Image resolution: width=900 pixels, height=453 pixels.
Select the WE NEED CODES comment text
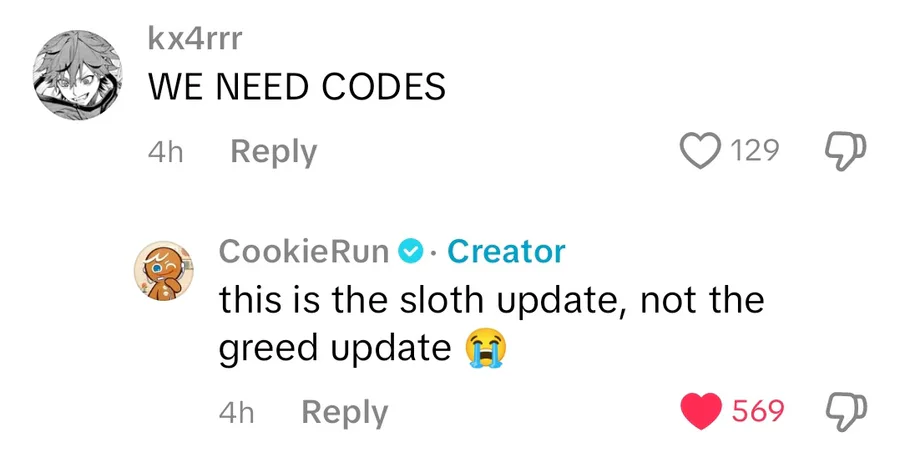[x=297, y=87]
